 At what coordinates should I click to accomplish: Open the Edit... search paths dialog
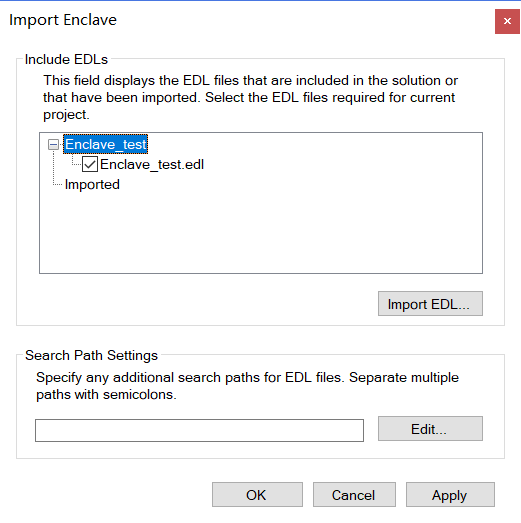[430, 429]
